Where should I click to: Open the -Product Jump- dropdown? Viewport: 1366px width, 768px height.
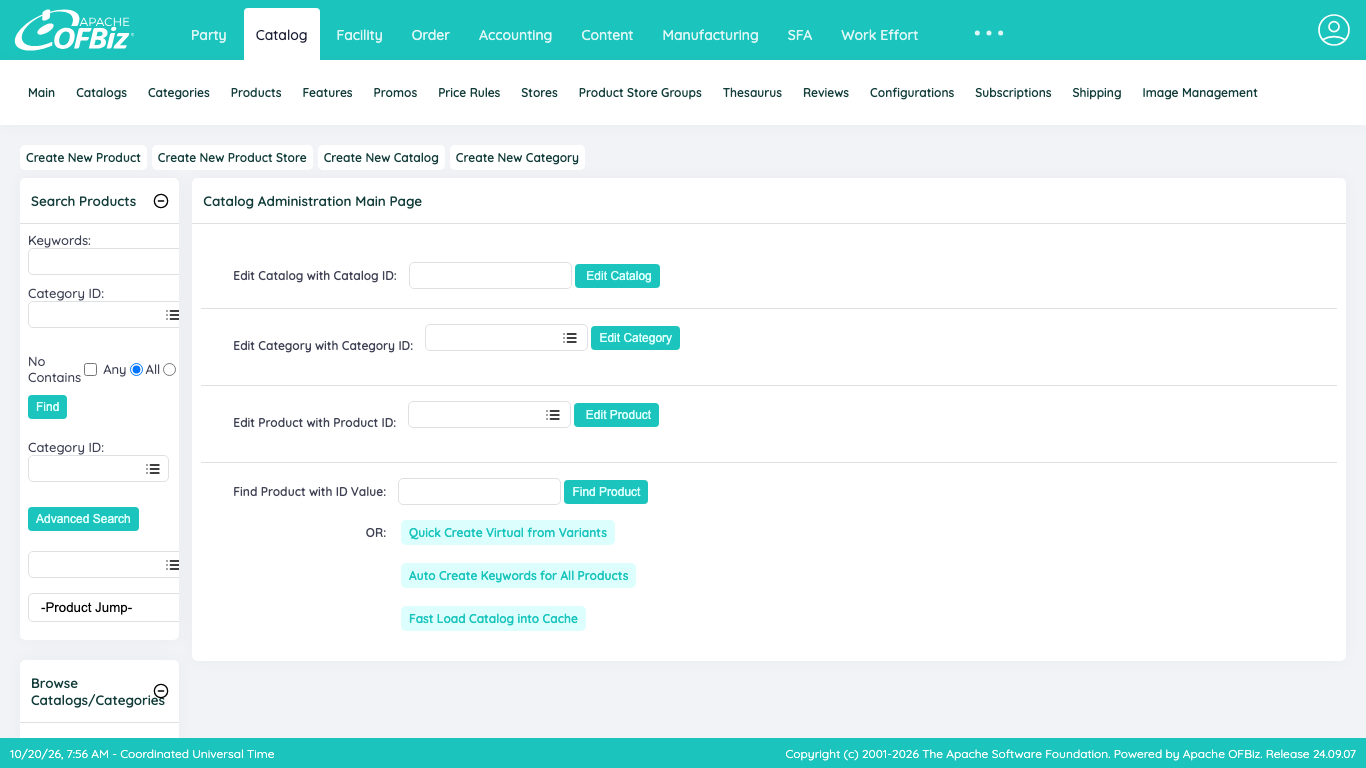(104, 607)
